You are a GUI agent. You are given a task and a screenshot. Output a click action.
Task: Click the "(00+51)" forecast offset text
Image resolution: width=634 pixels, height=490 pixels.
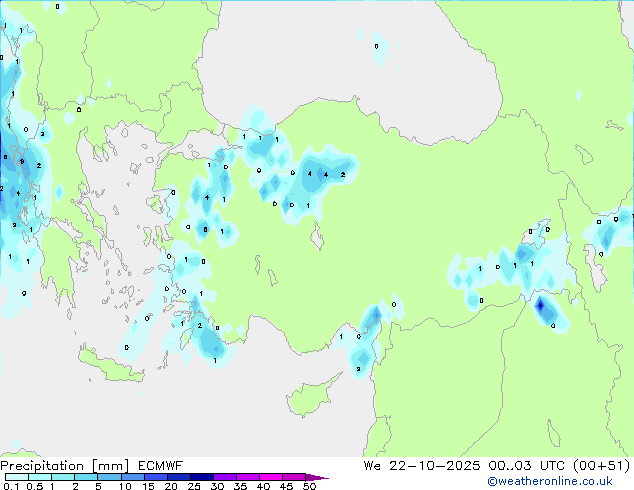602,466
